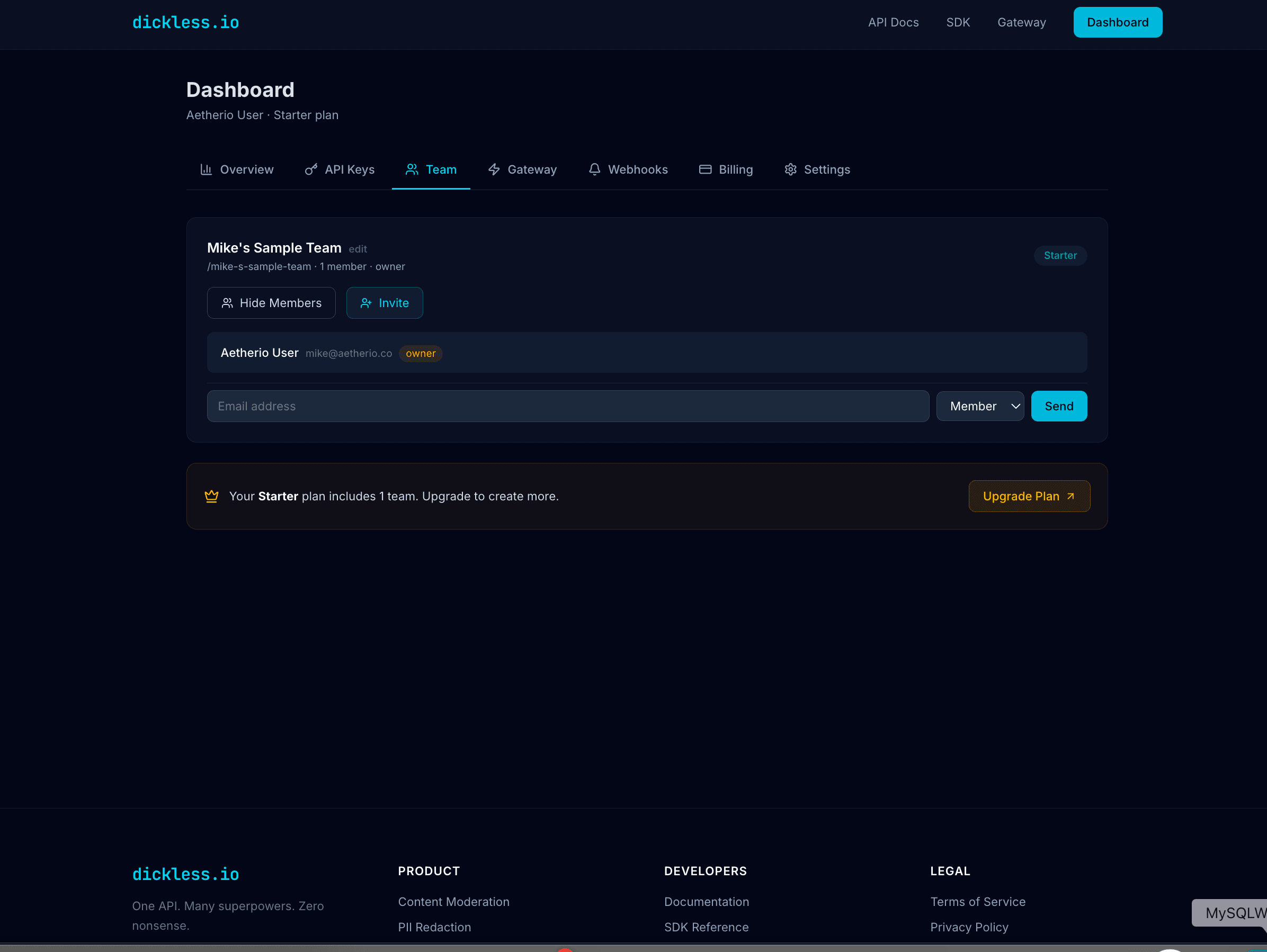The height and width of the screenshot is (952, 1267).
Task: Click the key icon on API Keys tab
Action: 310,169
